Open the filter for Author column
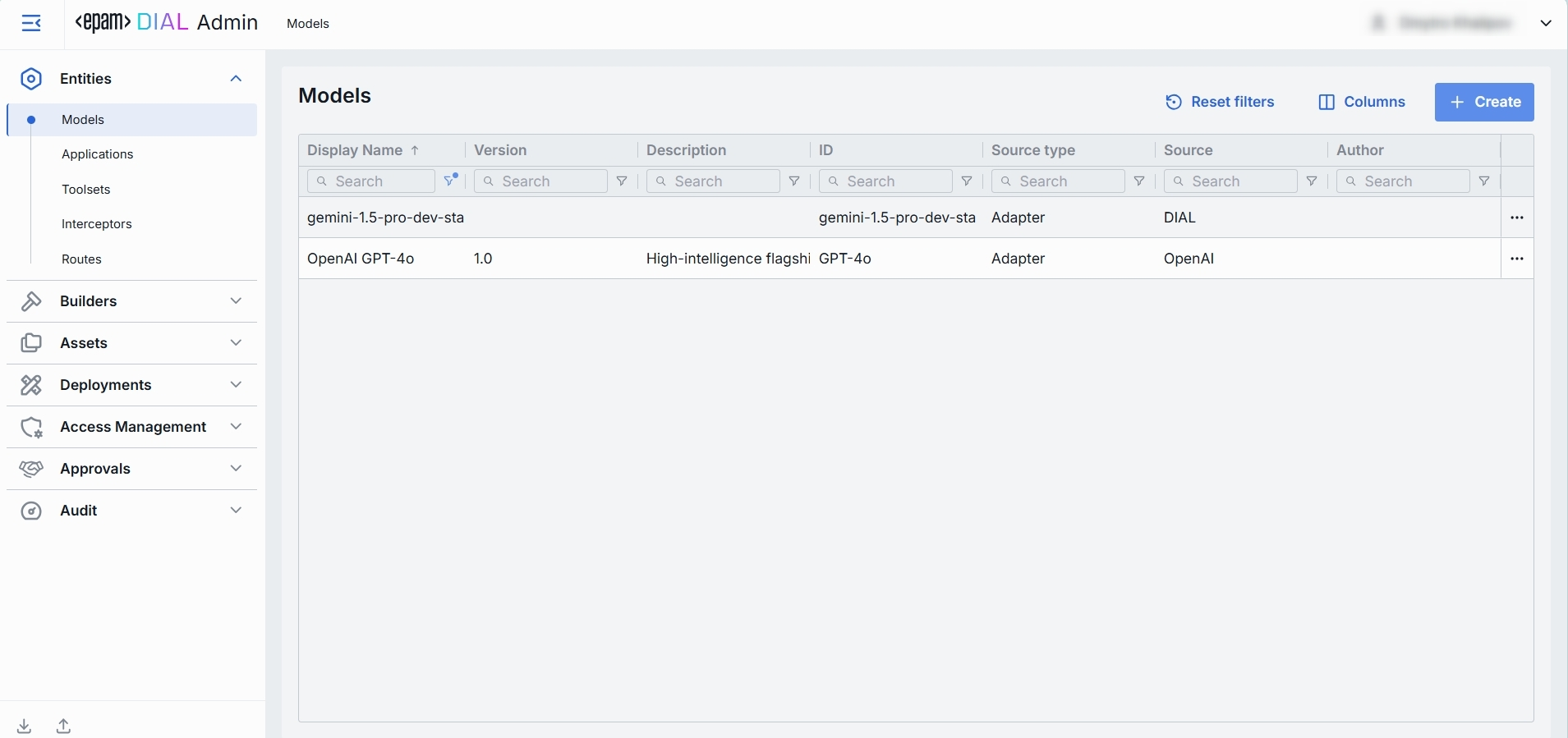 (1484, 181)
